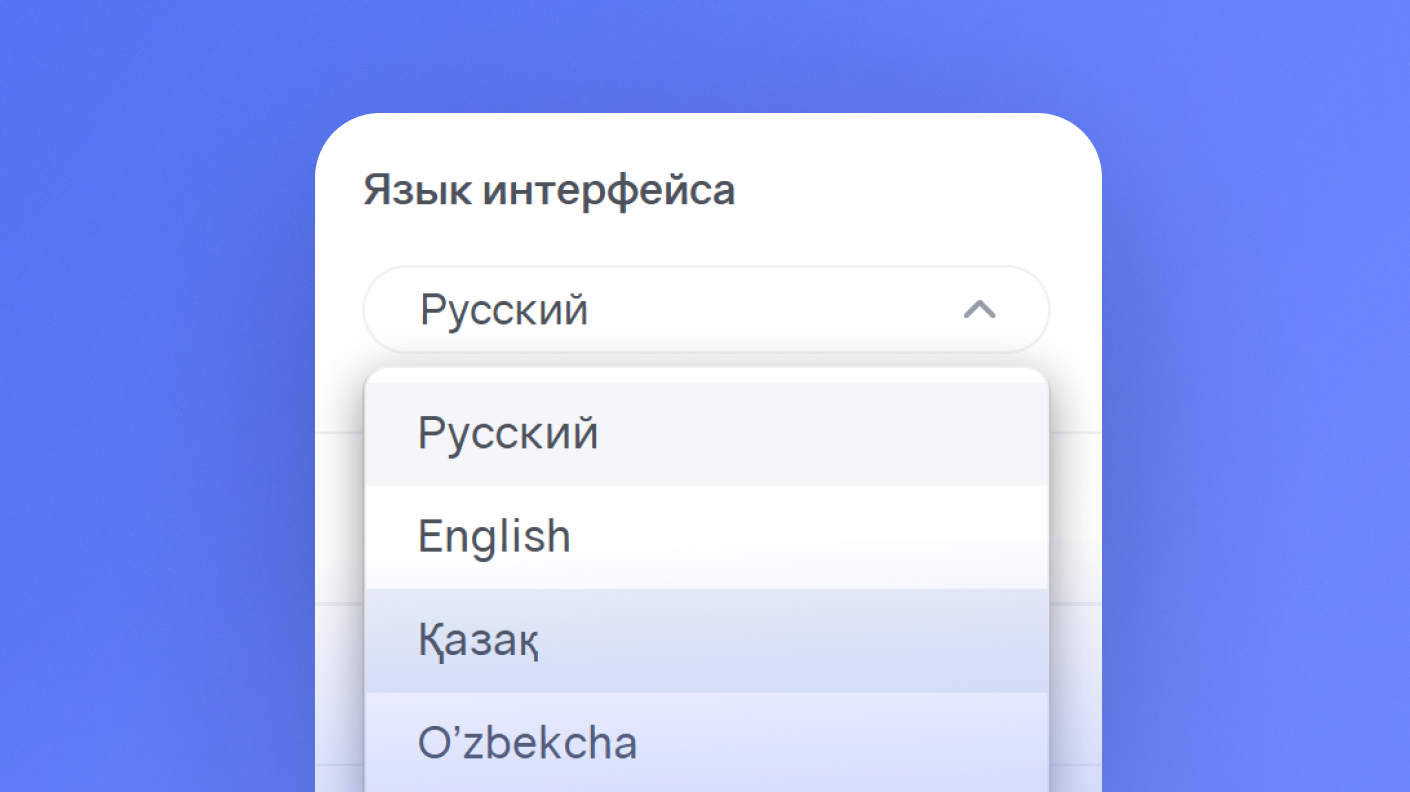1410x792 pixels.
Task: Click the 'Язык интерфейса' heading
Action: (x=549, y=189)
